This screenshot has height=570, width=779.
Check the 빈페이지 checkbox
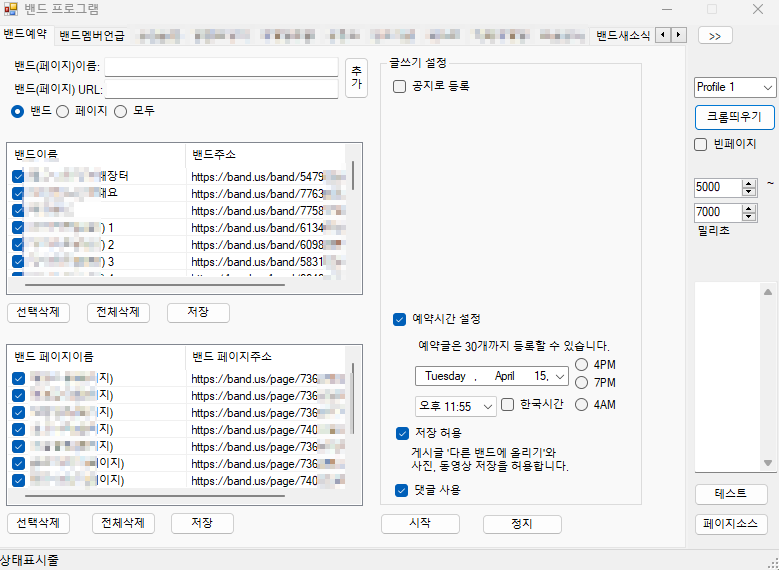pyautogui.click(x=701, y=144)
